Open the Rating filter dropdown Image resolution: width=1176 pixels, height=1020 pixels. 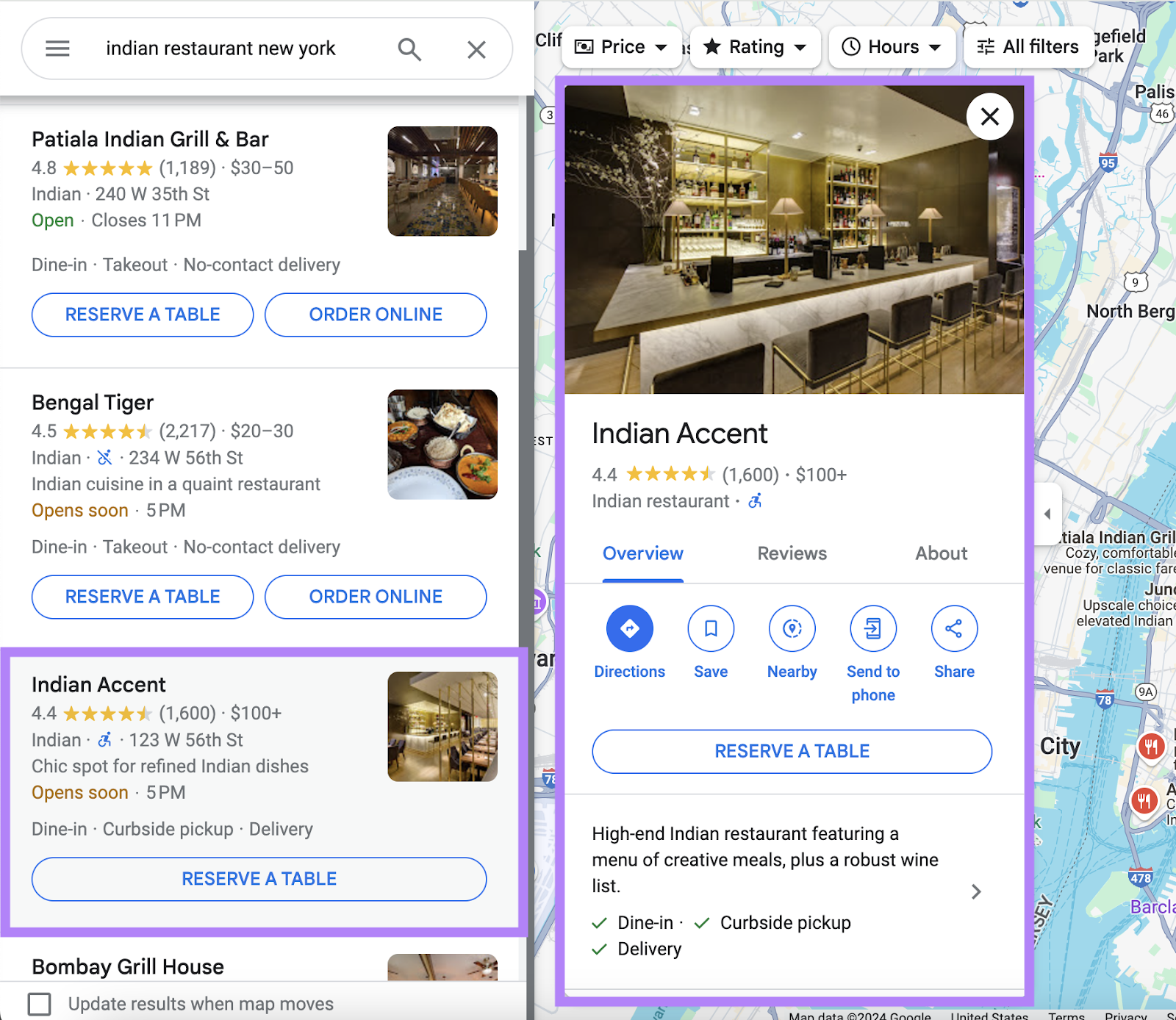(x=755, y=46)
